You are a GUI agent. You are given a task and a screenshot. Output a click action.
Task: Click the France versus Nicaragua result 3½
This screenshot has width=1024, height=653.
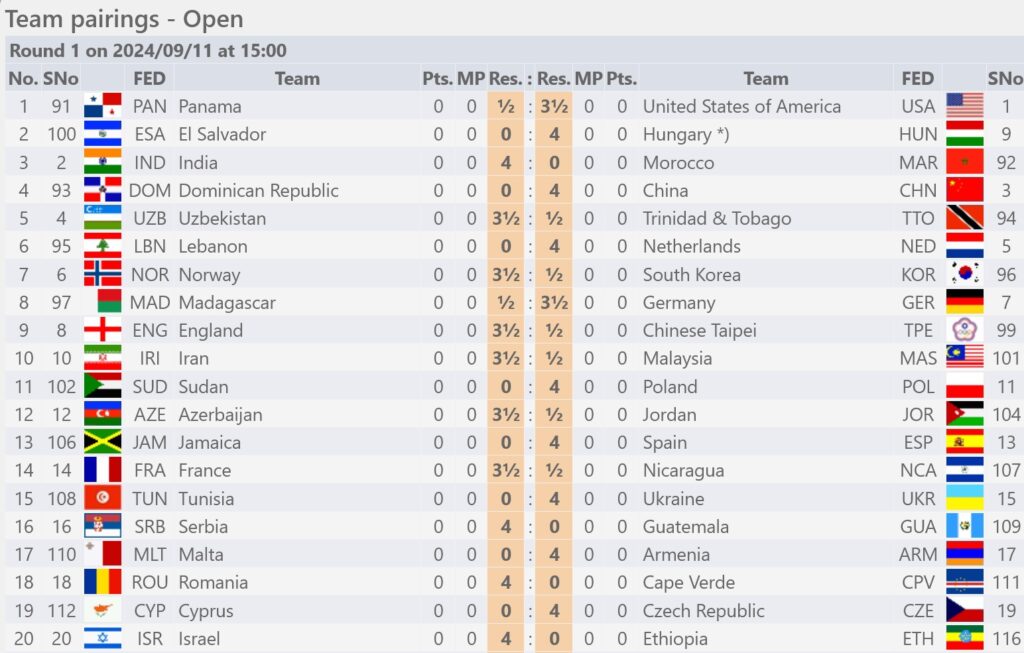505,470
